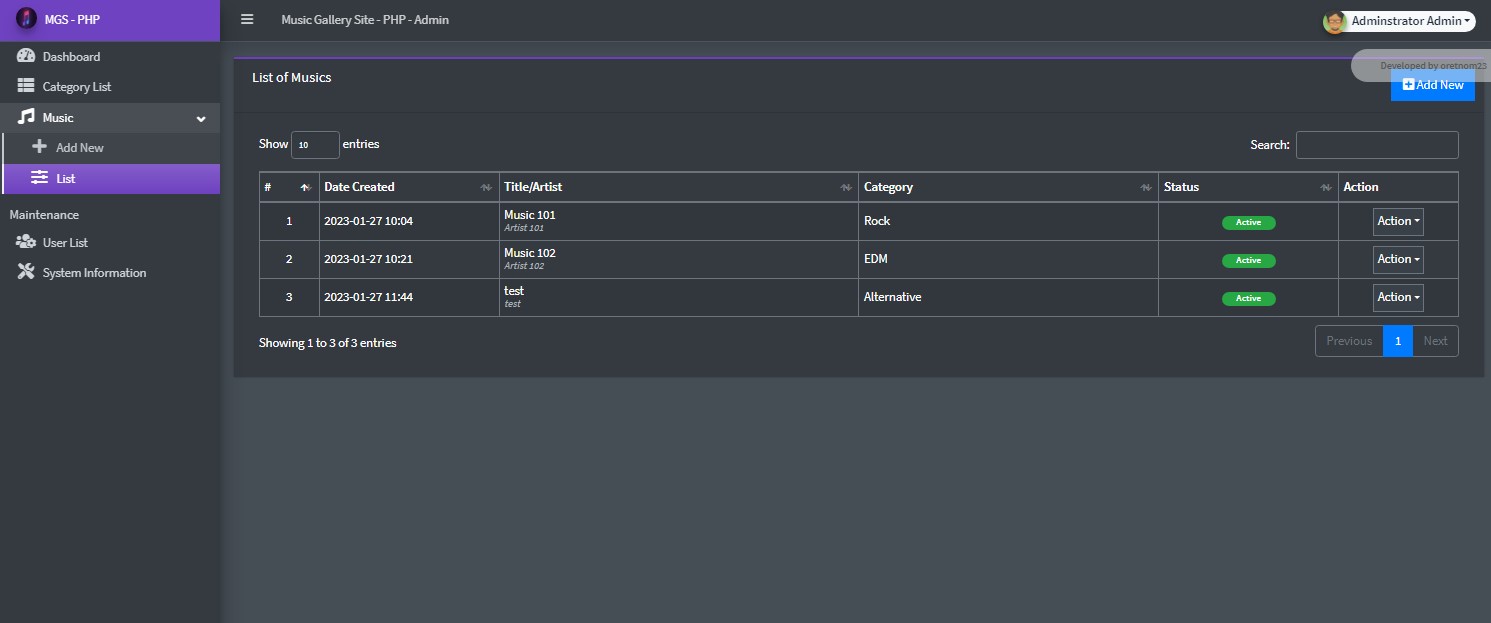Click the date 2023-01-27 10:21
The height and width of the screenshot is (623, 1491).
tap(368, 260)
